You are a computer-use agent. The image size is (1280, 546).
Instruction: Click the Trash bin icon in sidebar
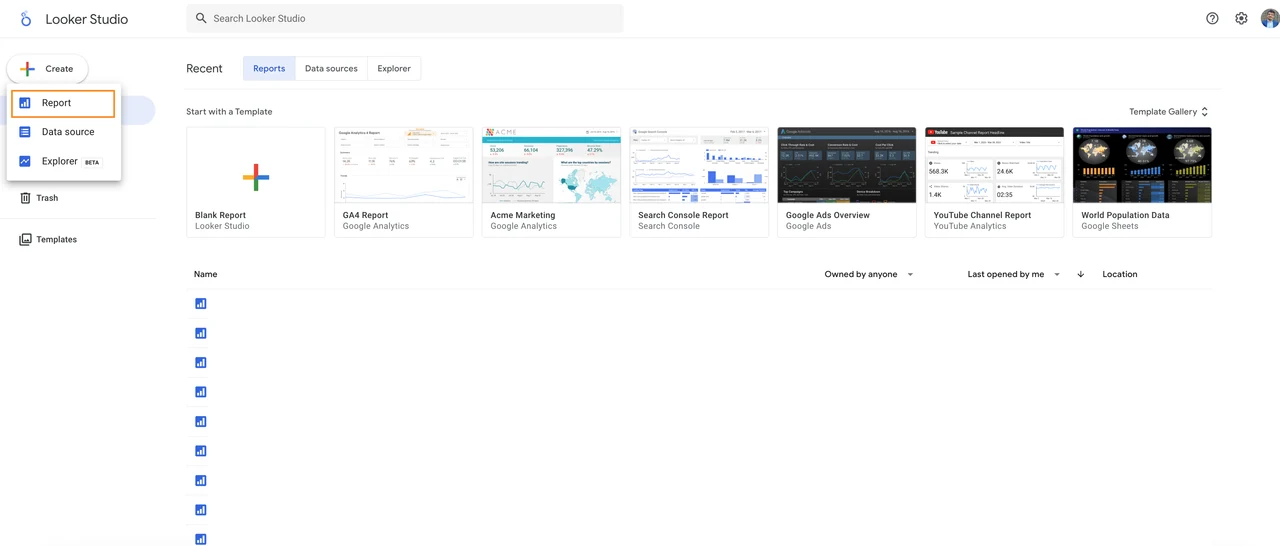25,198
